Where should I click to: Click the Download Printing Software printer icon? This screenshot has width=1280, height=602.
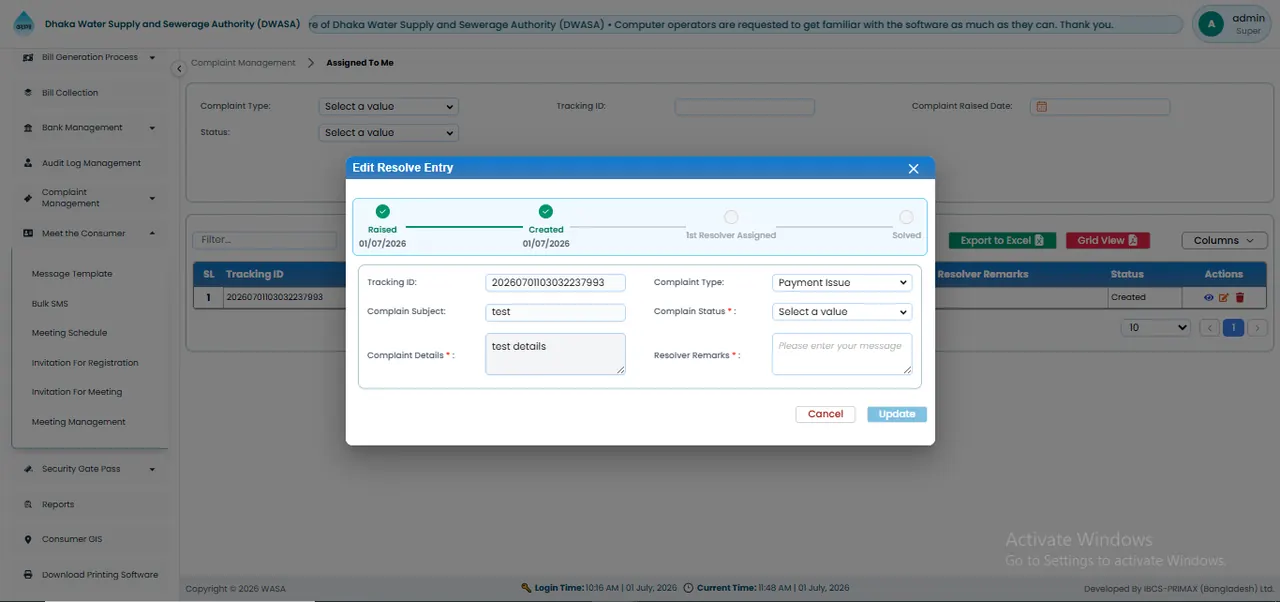pyautogui.click(x=29, y=575)
